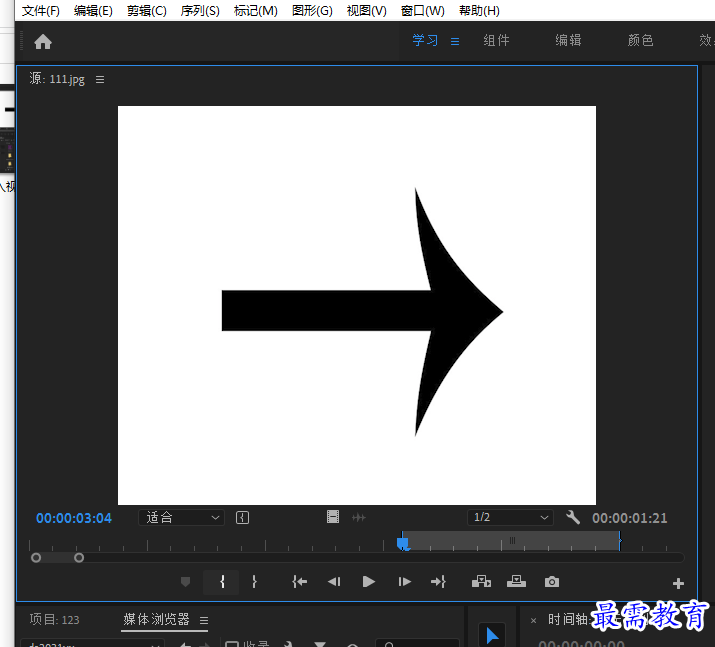
Task: Go to the Home screen icon
Action: pos(43,41)
